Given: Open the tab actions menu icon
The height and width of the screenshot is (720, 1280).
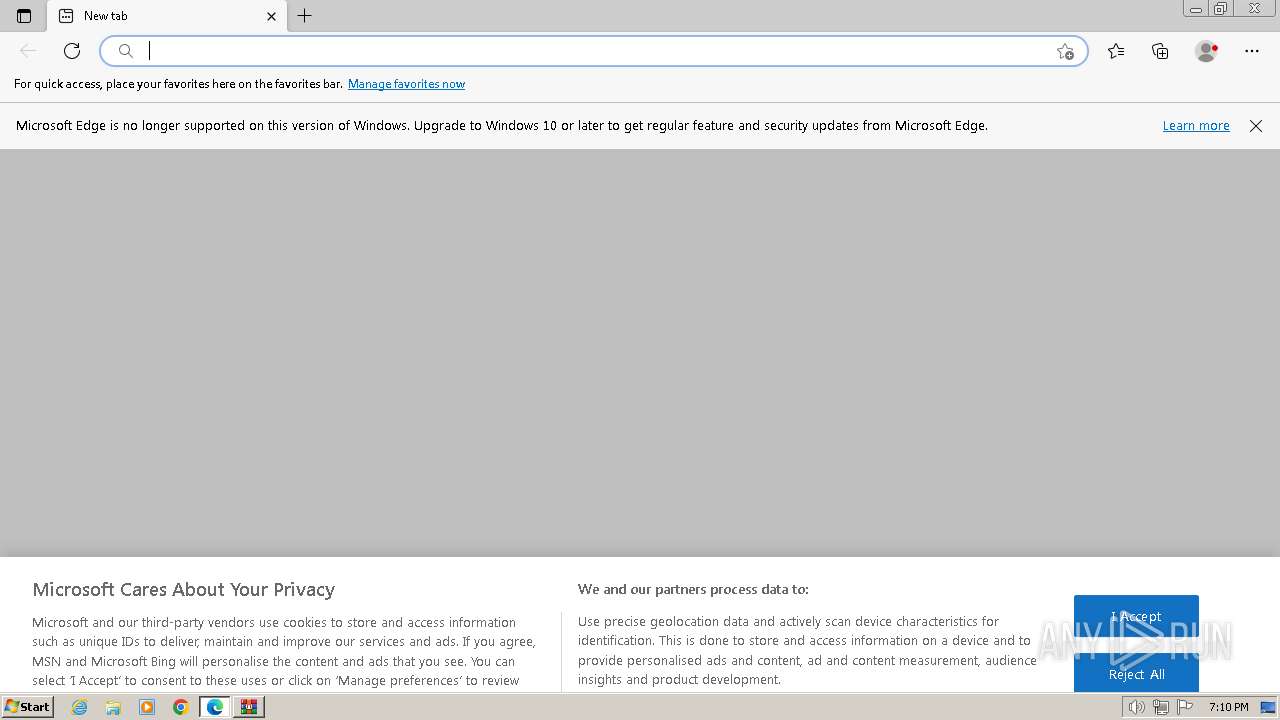Looking at the screenshot, I should coord(24,16).
